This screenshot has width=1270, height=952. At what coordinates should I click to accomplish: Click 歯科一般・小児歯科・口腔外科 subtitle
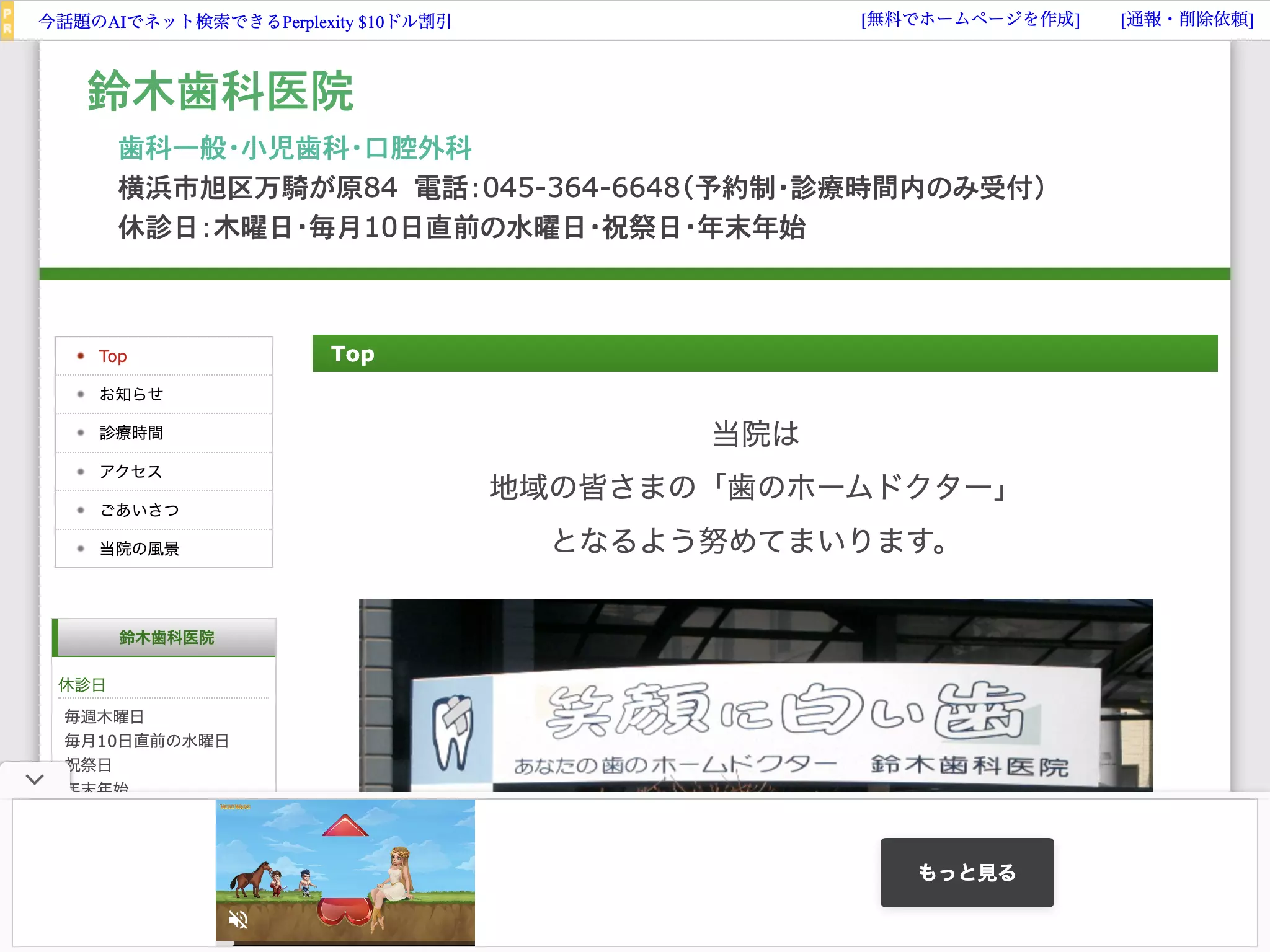point(295,148)
